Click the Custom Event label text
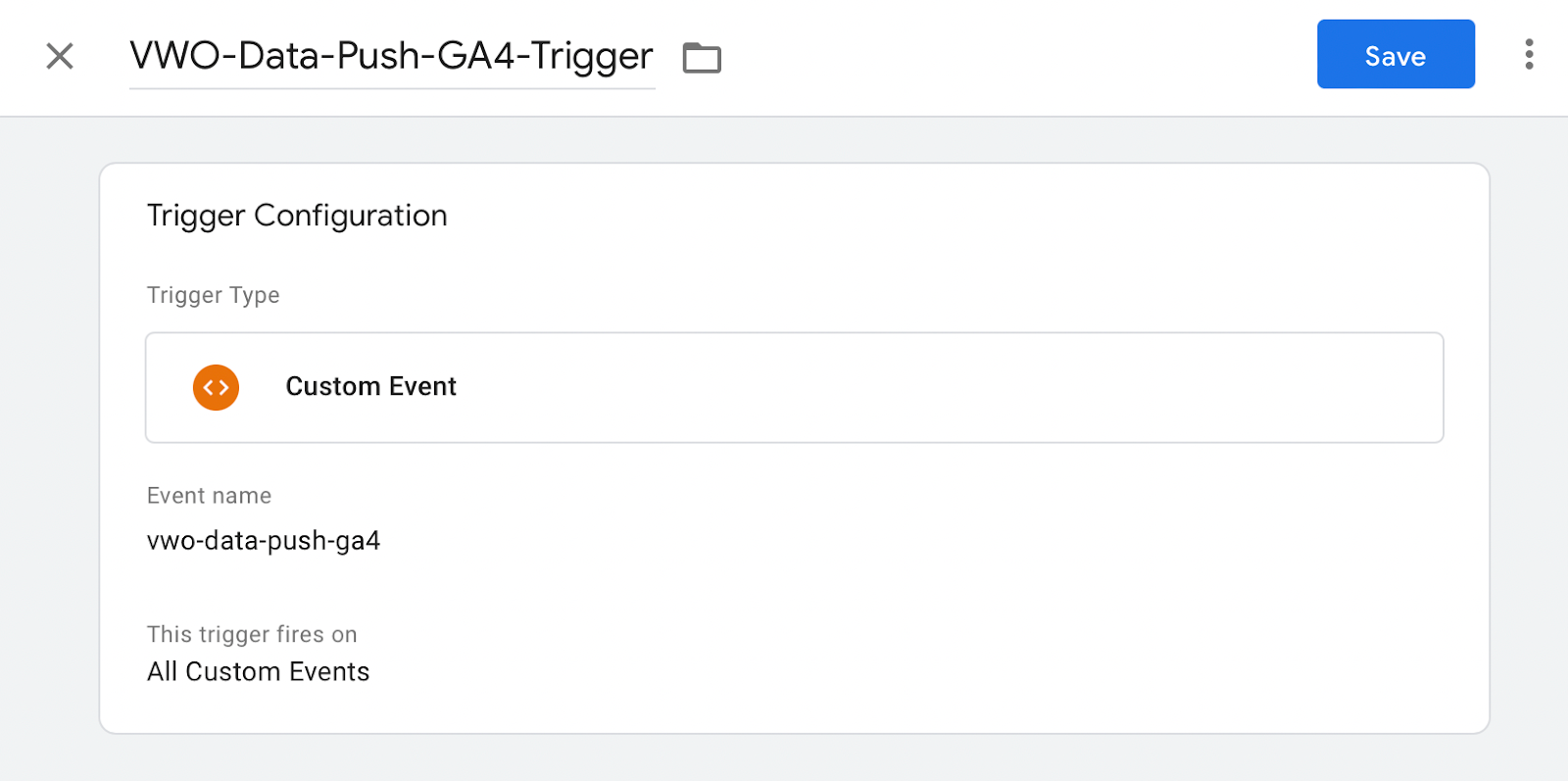This screenshot has width=1568, height=781. tap(371, 386)
